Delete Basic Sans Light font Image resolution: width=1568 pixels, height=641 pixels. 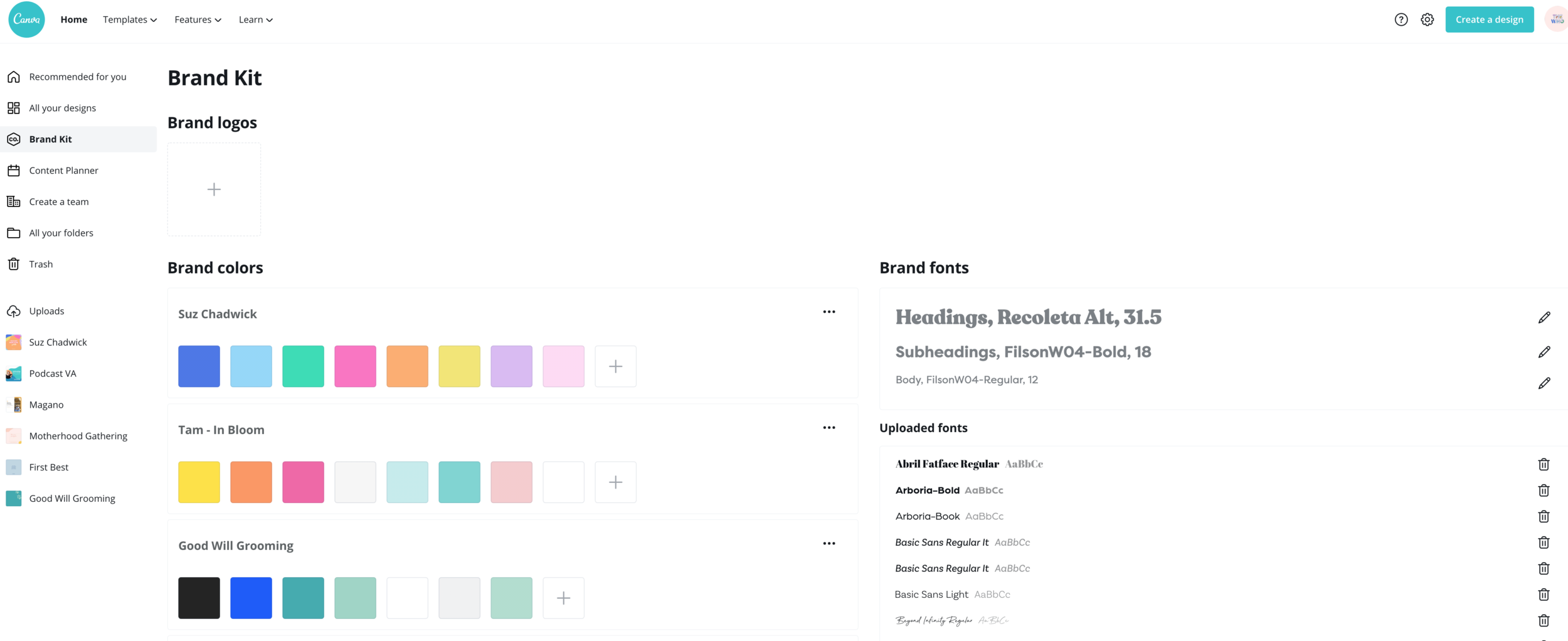1544,595
